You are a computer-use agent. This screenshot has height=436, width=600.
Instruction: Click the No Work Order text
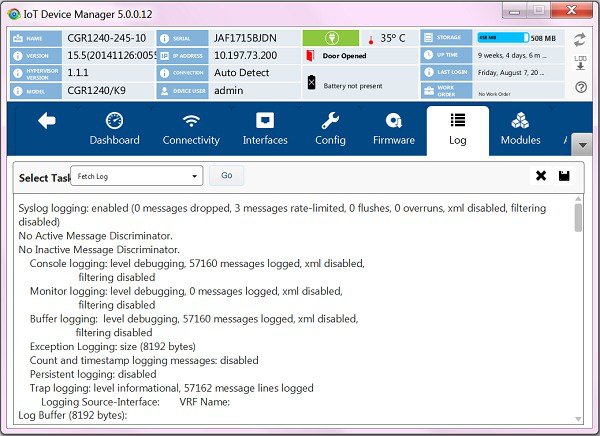(494, 94)
